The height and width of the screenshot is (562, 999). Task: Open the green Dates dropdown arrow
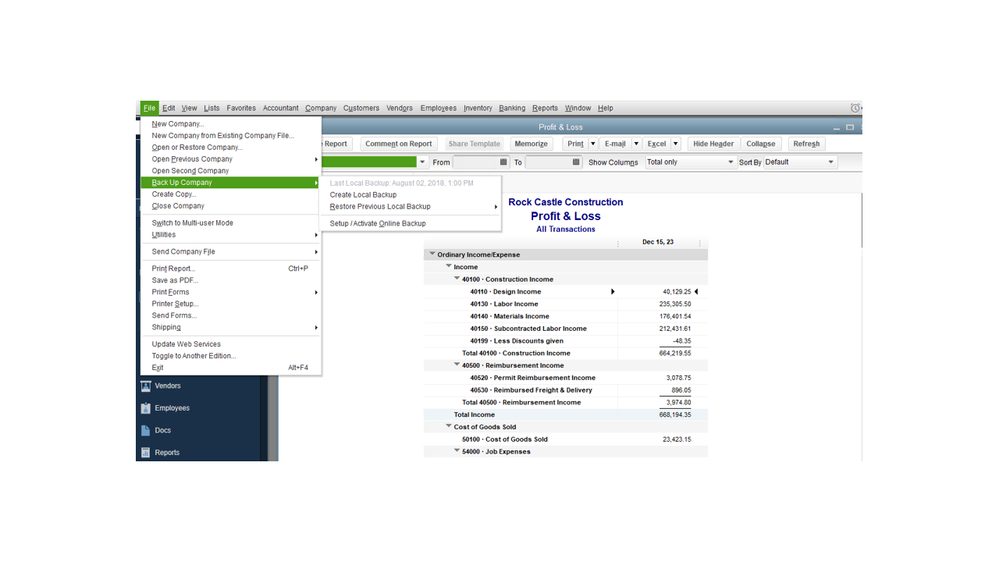[x=422, y=162]
